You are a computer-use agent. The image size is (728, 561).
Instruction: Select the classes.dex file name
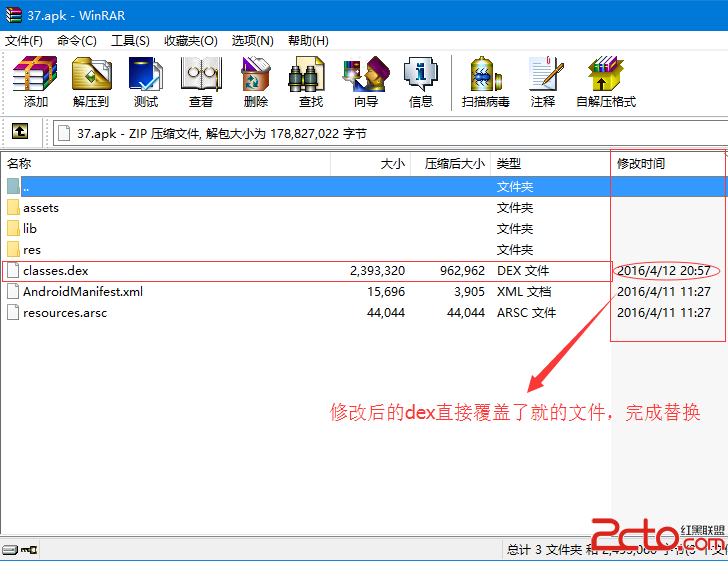click(56, 270)
